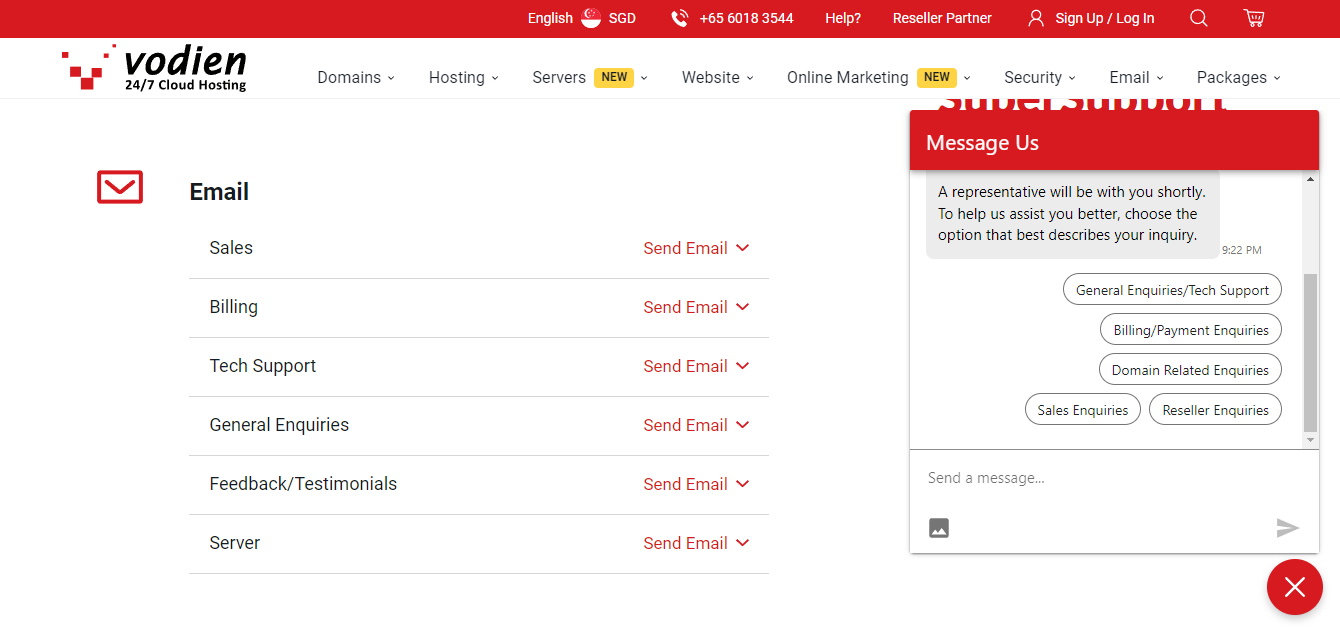
Task: Click the chat scrollbar up arrow
Action: click(x=1311, y=179)
